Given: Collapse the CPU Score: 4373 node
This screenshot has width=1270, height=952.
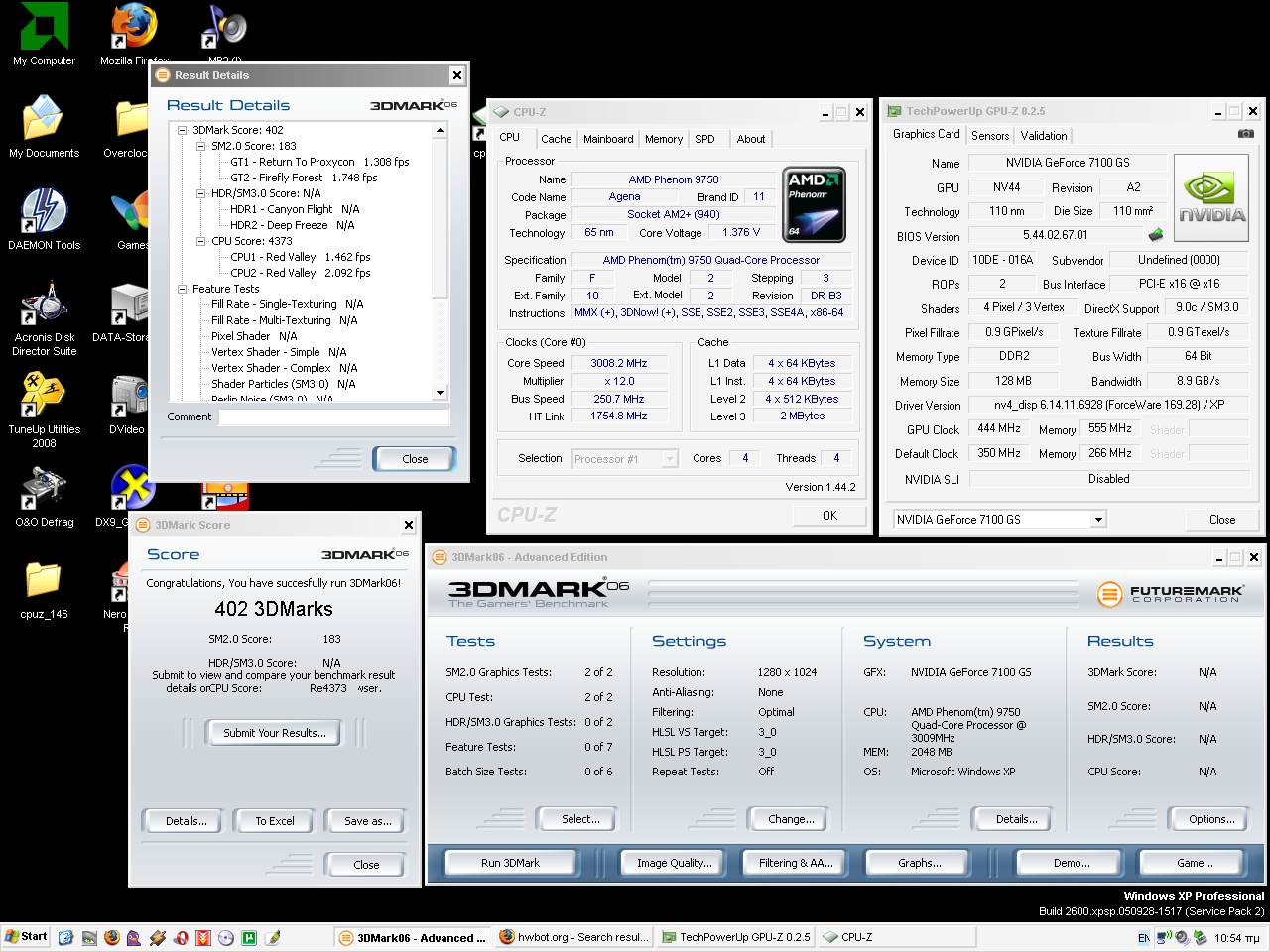Looking at the screenshot, I should (201, 241).
